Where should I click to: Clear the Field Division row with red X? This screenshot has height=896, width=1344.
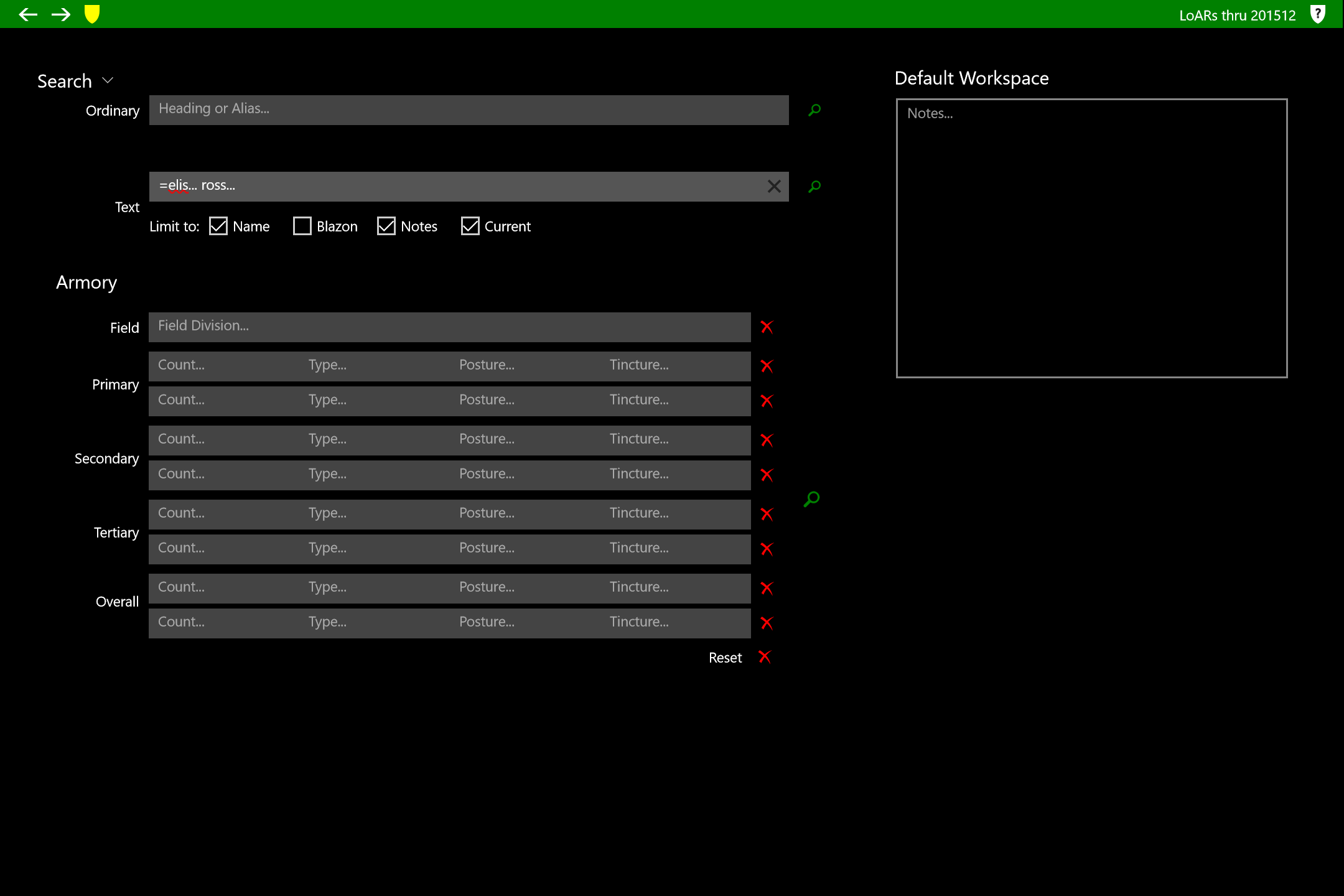point(767,327)
